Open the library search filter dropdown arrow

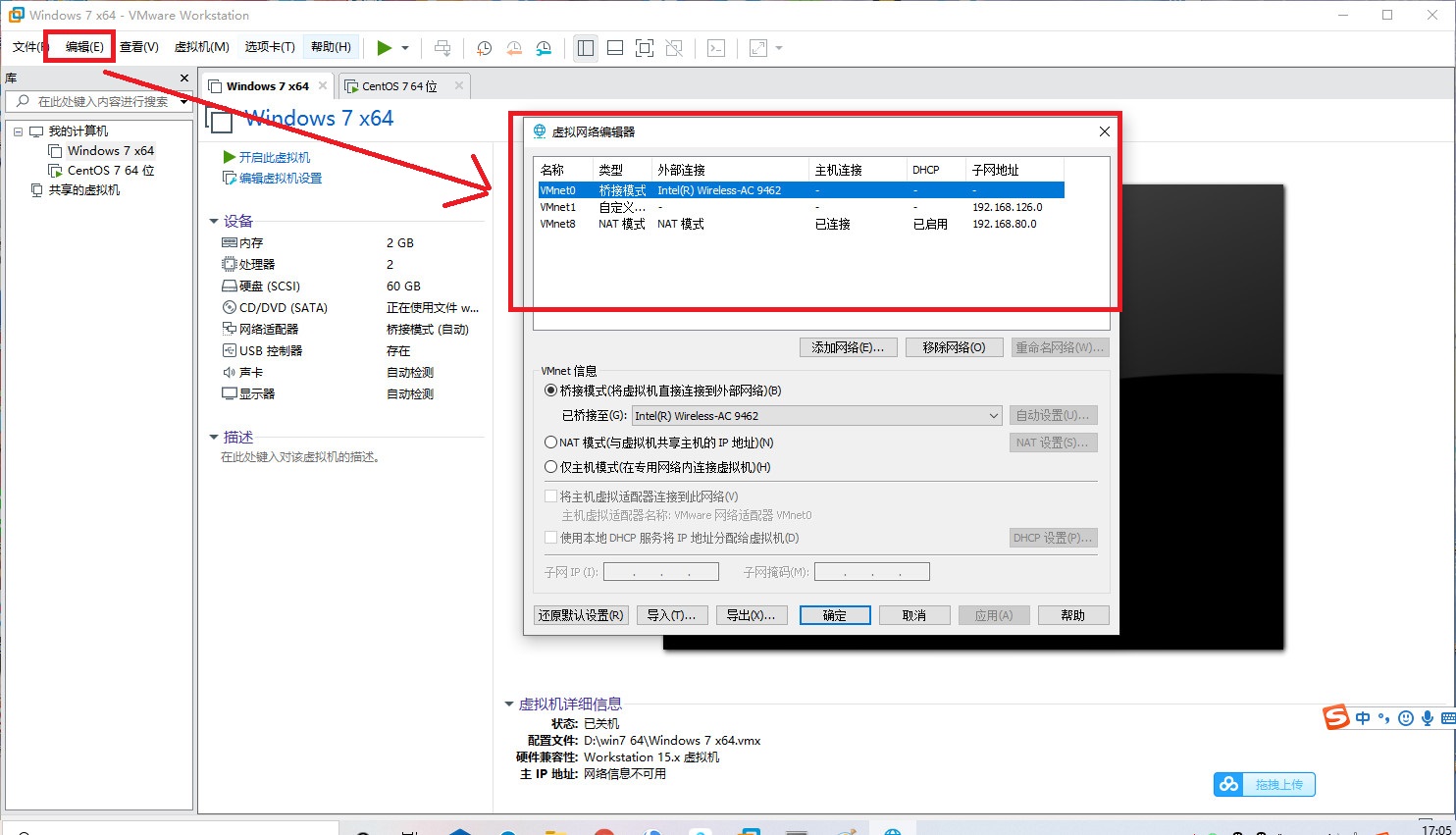[x=183, y=102]
